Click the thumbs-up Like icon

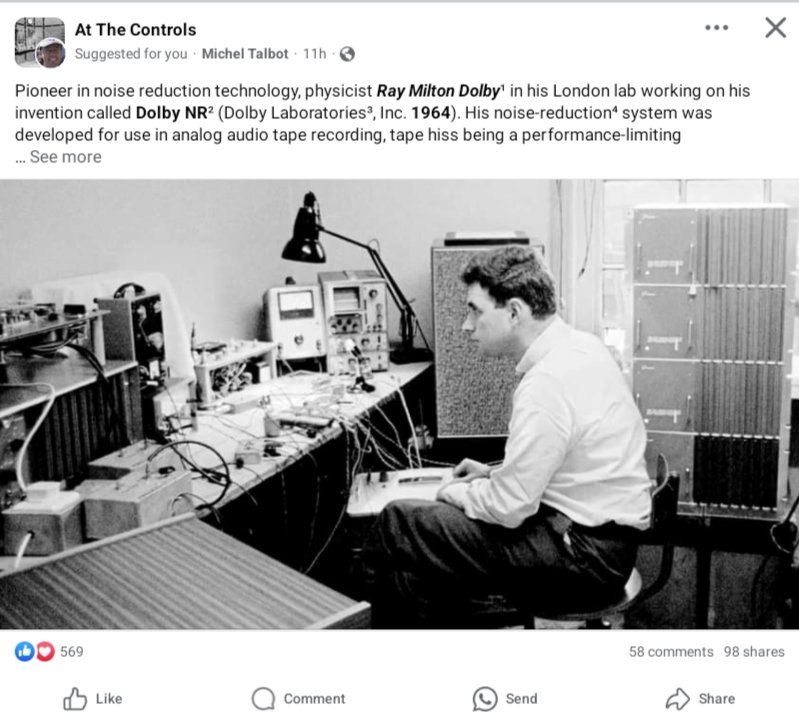[x=75, y=699]
